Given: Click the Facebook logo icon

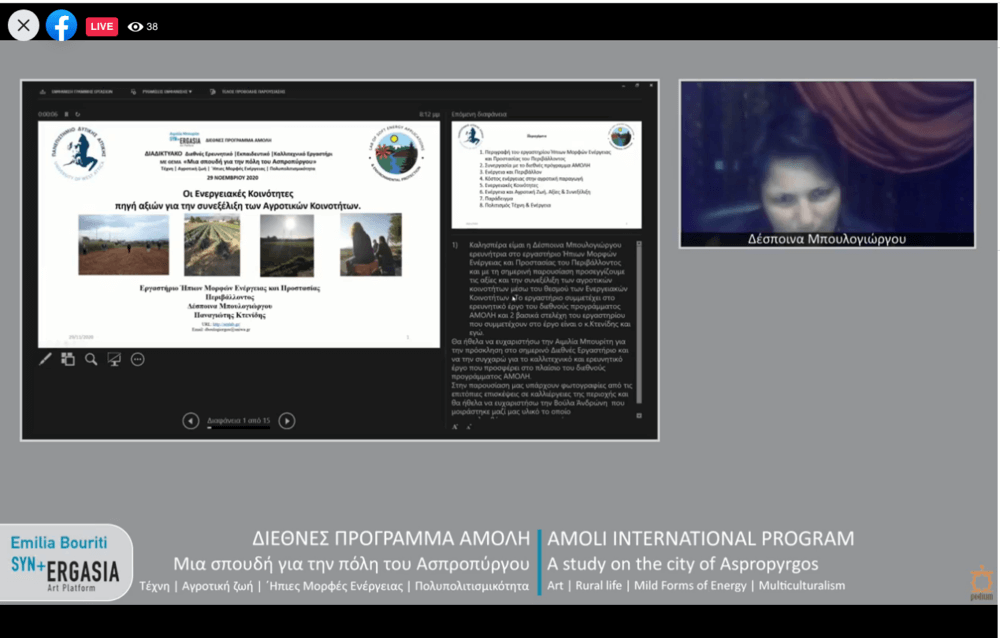Looking at the screenshot, I should (x=61, y=25).
